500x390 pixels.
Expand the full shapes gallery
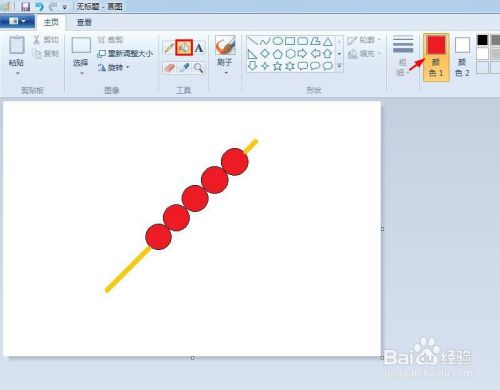[339, 66]
